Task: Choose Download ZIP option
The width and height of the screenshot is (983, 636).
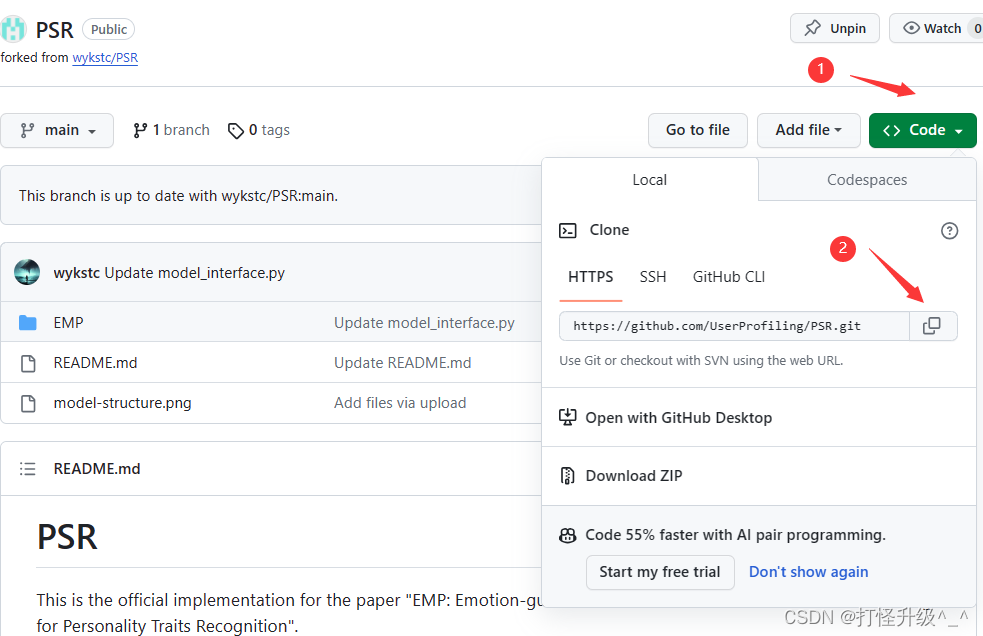Action: (x=634, y=476)
